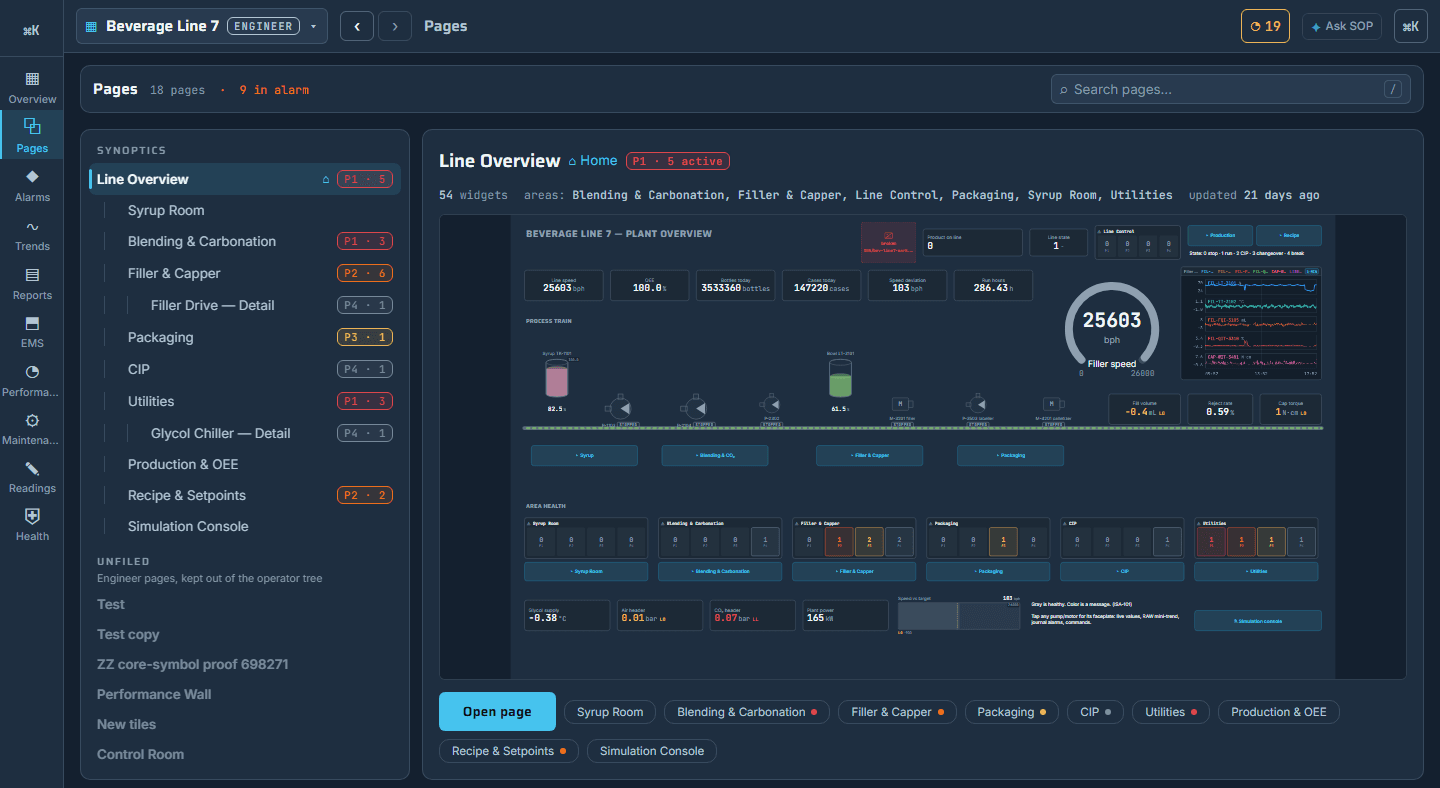The width and height of the screenshot is (1440, 788).
Task: Click the P1 · 5 active badge
Action: coord(678,161)
